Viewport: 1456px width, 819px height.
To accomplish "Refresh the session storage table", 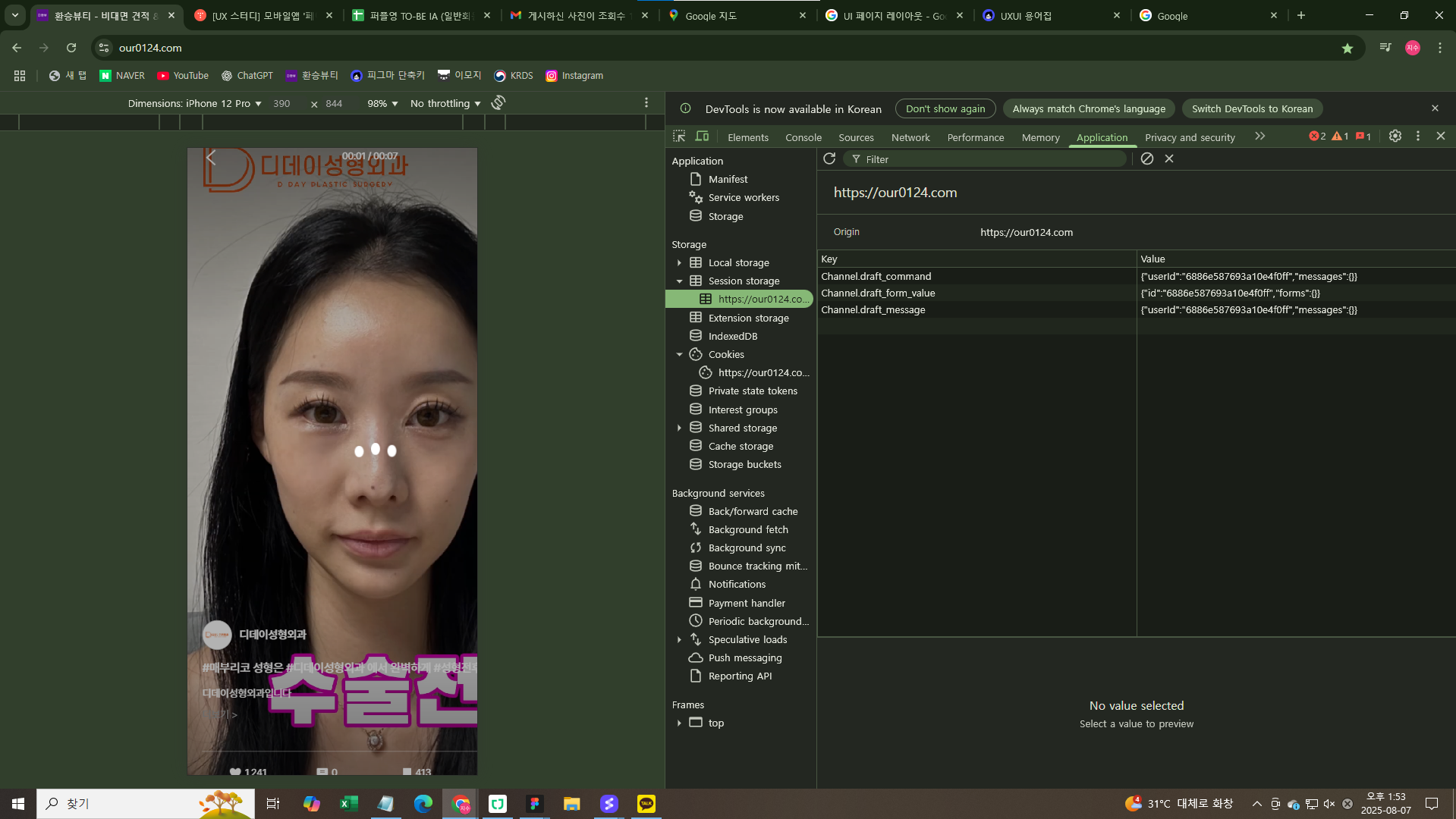I will tap(829, 158).
